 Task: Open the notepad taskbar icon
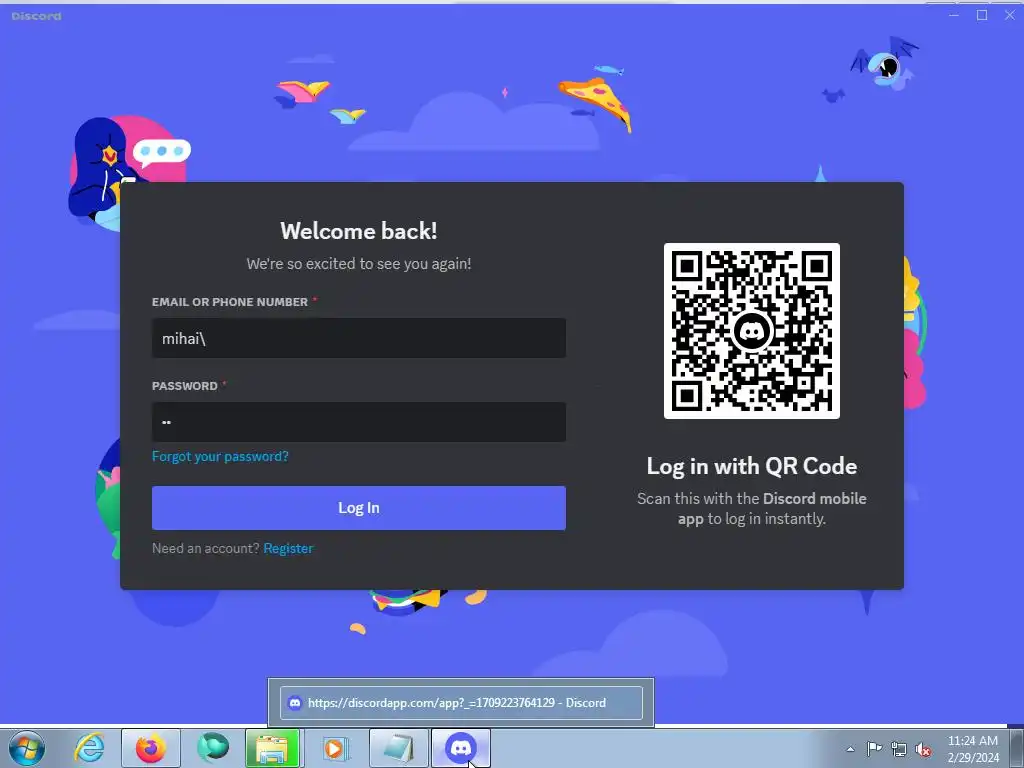(x=399, y=748)
